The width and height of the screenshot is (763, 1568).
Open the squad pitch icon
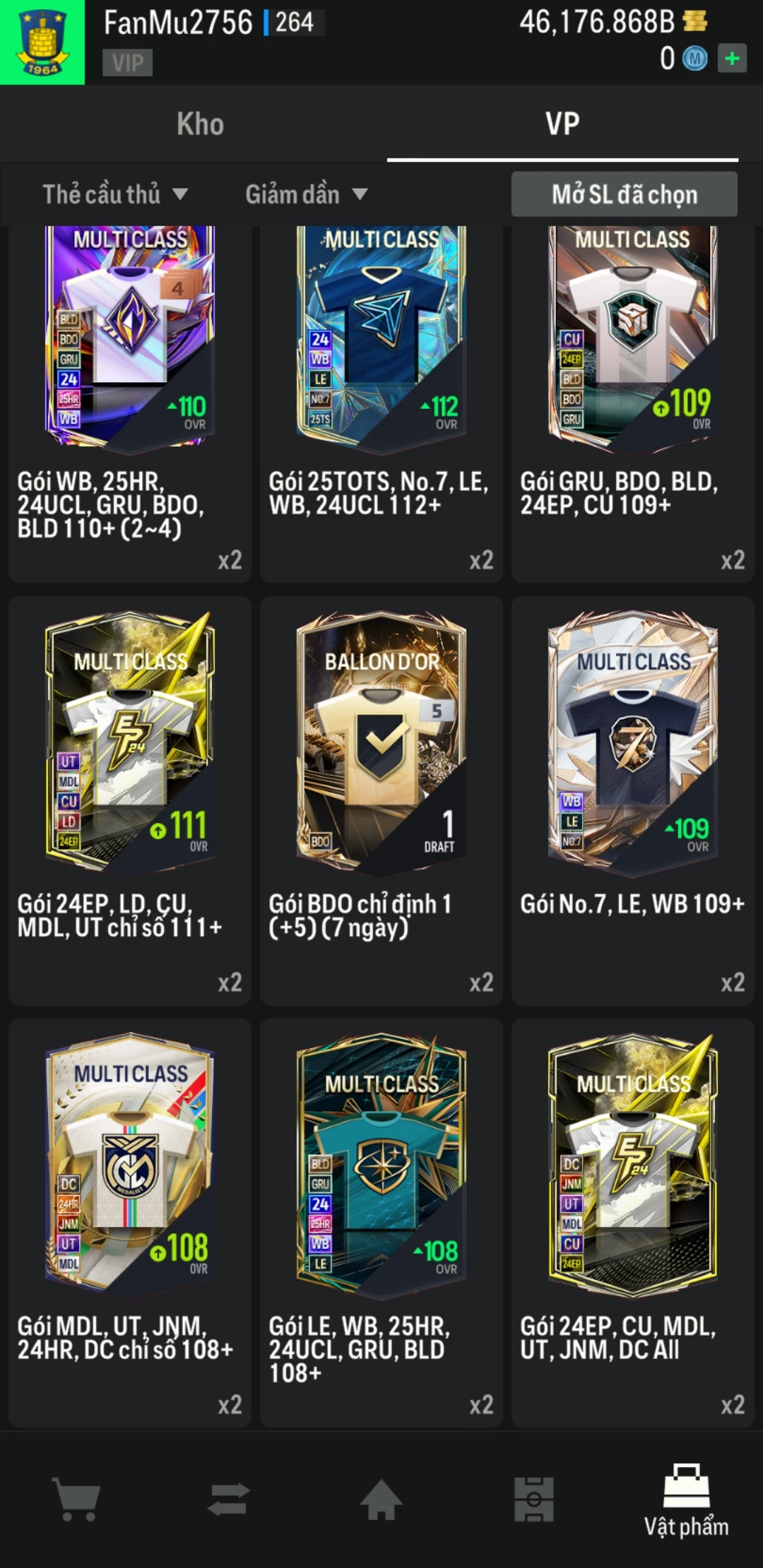coord(534,1499)
